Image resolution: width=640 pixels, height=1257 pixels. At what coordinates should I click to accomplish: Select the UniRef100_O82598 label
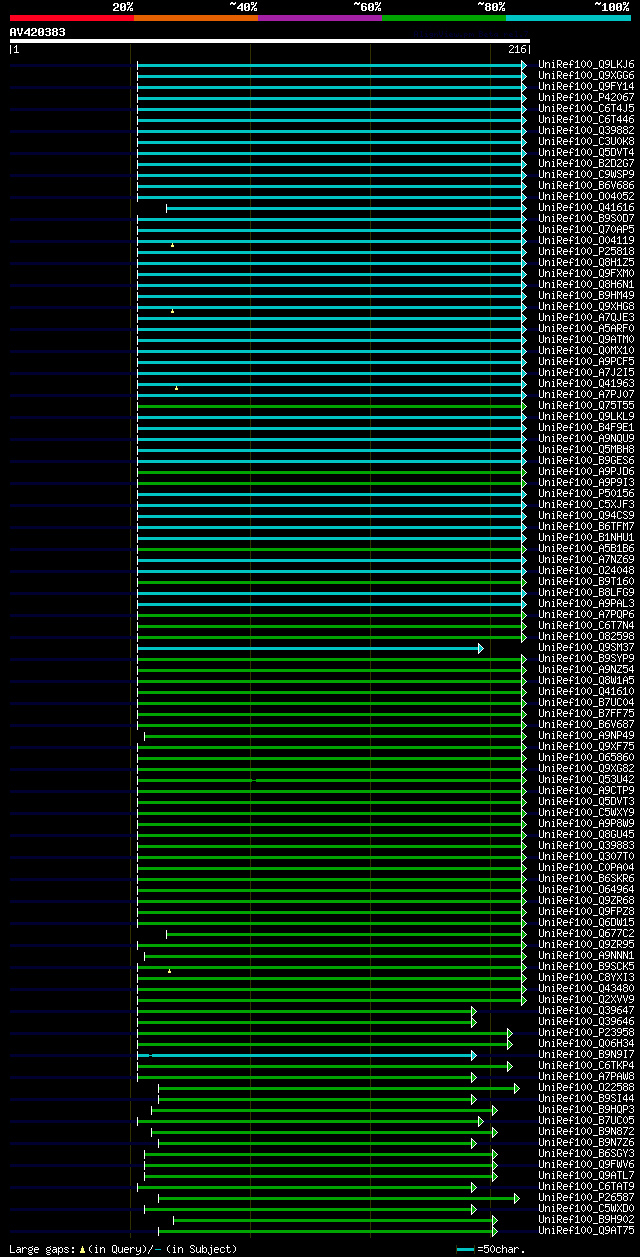pos(586,636)
